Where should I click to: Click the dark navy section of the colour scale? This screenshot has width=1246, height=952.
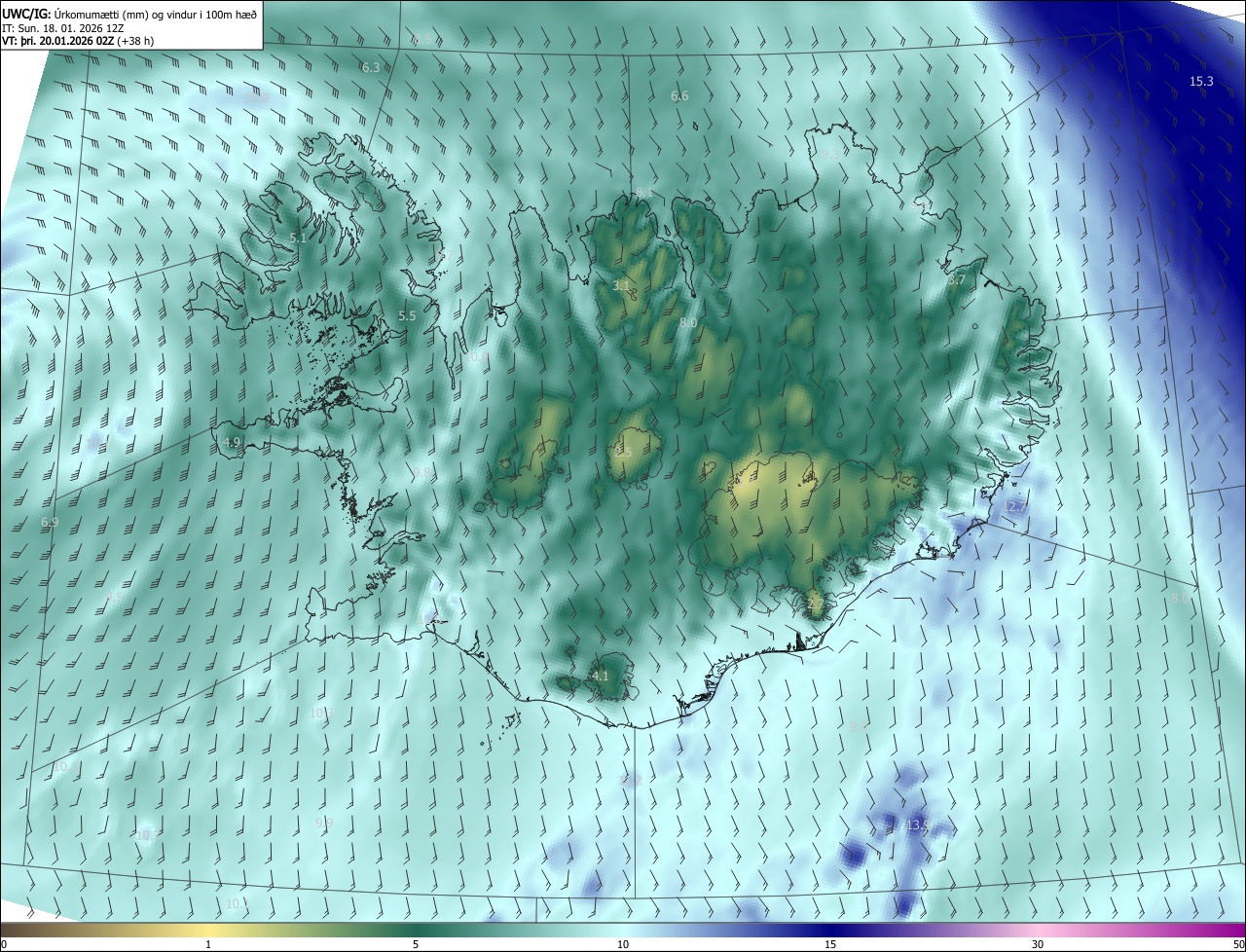tap(830, 930)
